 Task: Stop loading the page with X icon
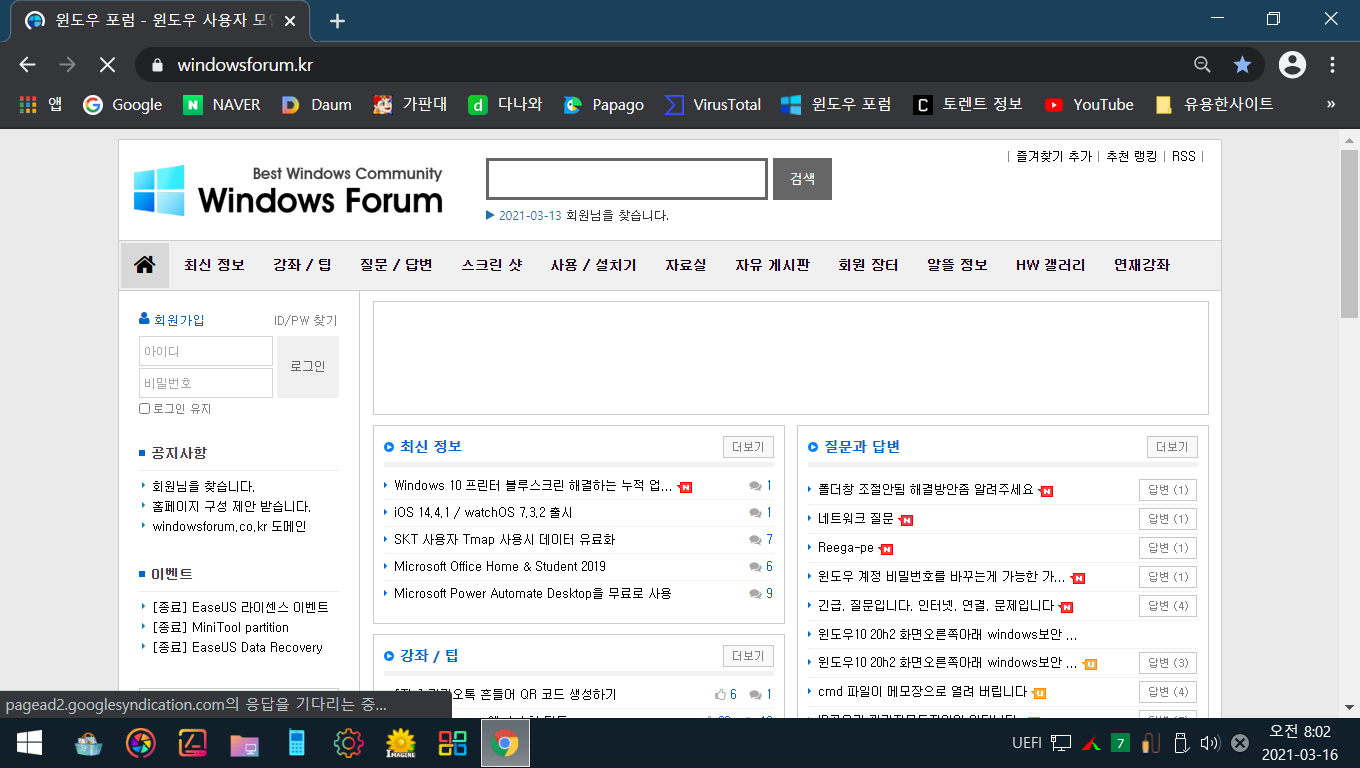107,65
